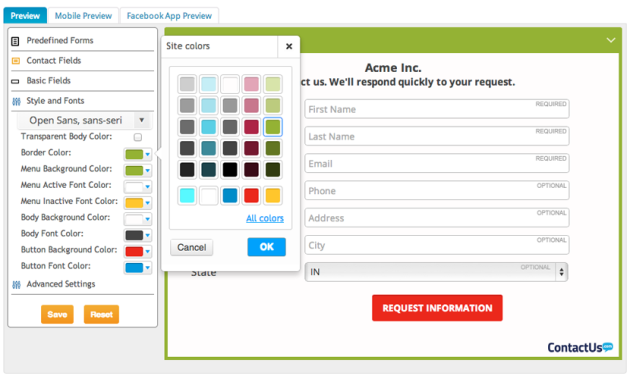Pick the black swatch in the palette
Viewport: 630px width, 379px height.
point(230,170)
